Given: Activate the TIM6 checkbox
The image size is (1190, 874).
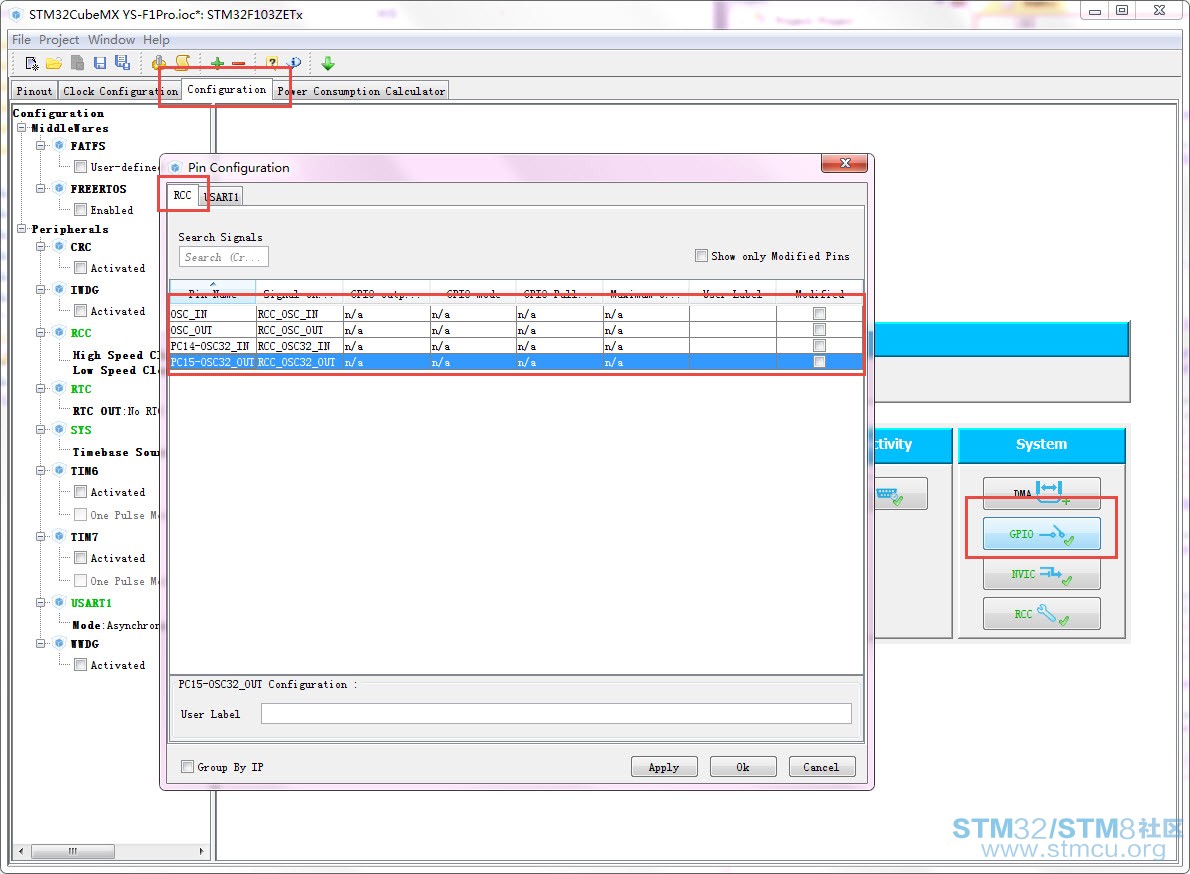Looking at the screenshot, I should 80,492.
